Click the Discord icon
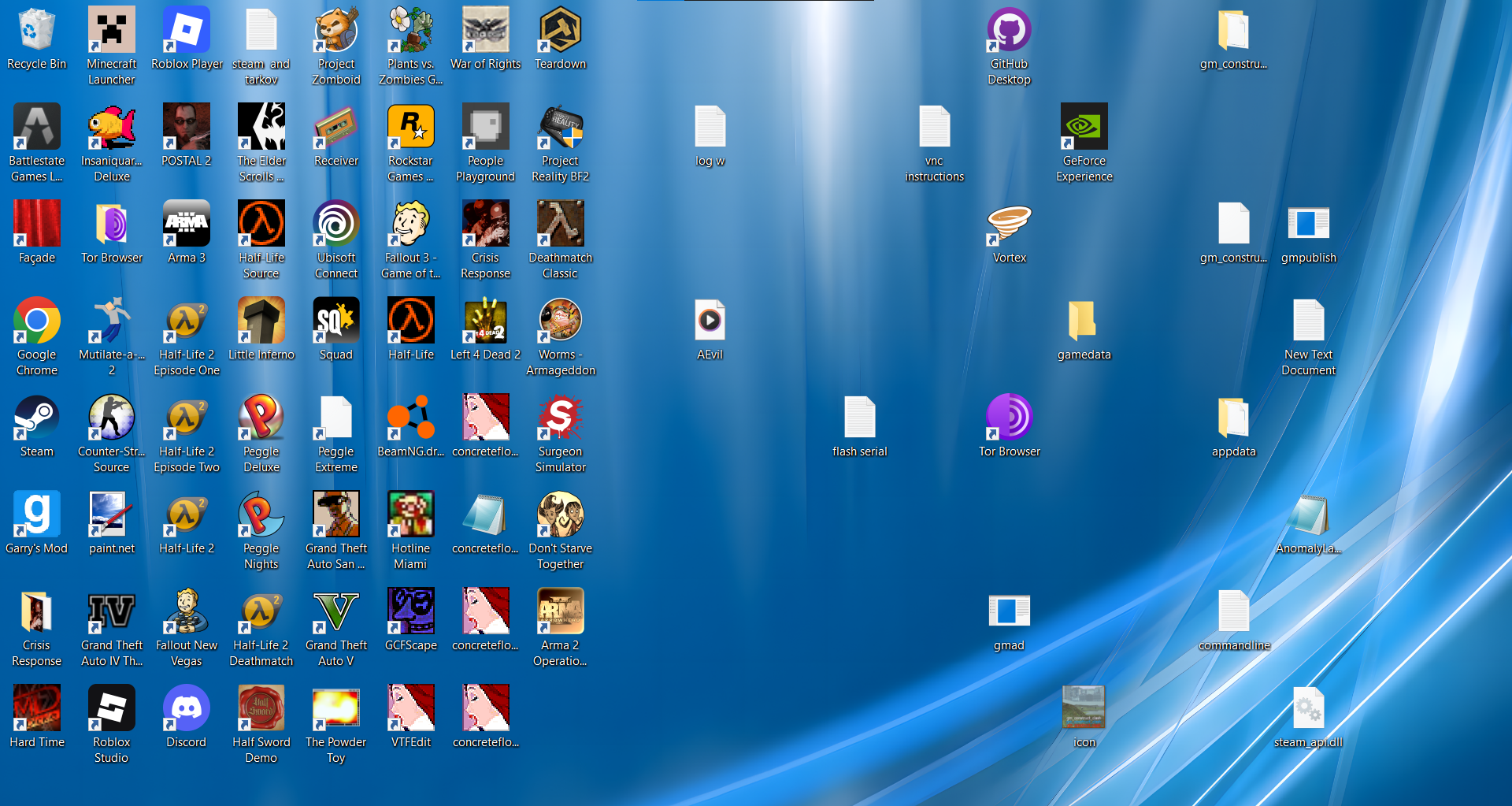Viewport: 1512px width, 806px height. (186, 708)
